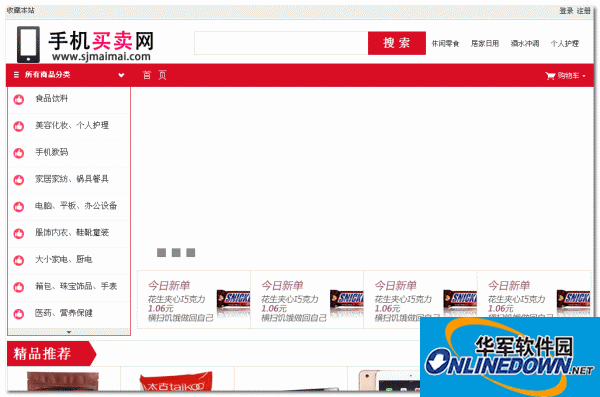Click the thumbs-up icon beside 食品饮料
Image resolution: width=600 pixels, height=397 pixels.
tap(19, 100)
